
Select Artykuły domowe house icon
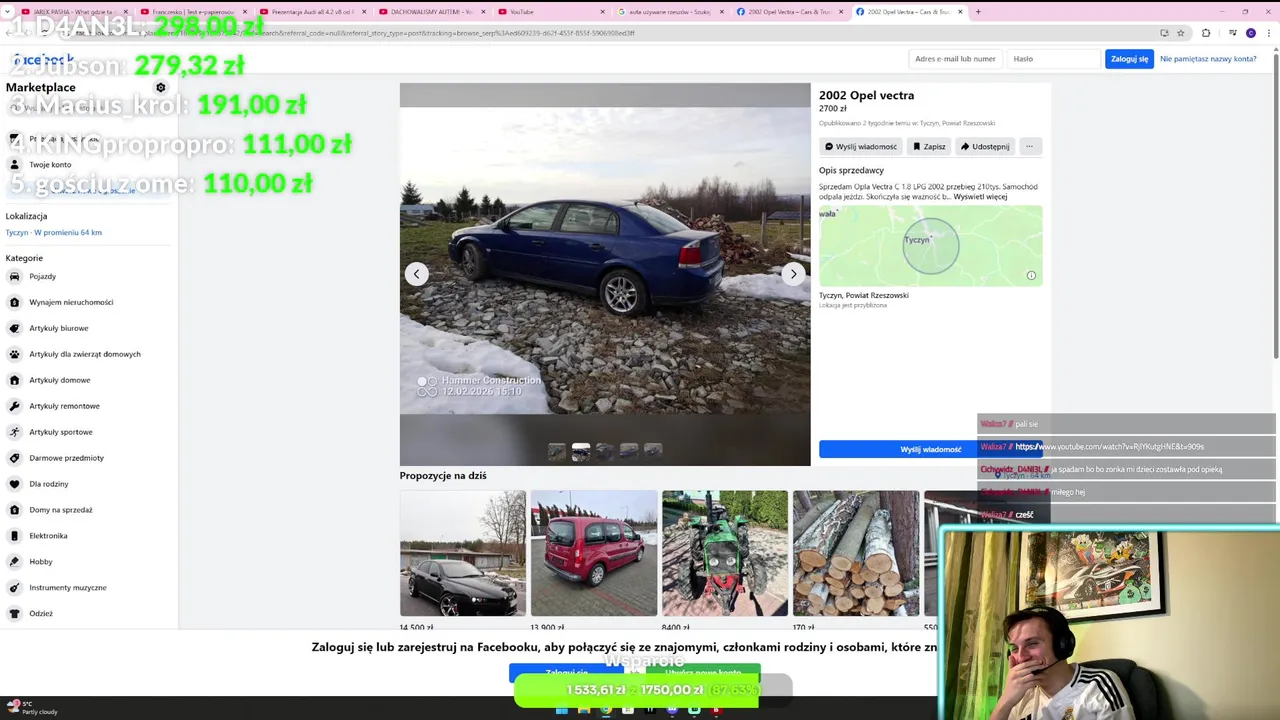pyautogui.click(x=14, y=380)
